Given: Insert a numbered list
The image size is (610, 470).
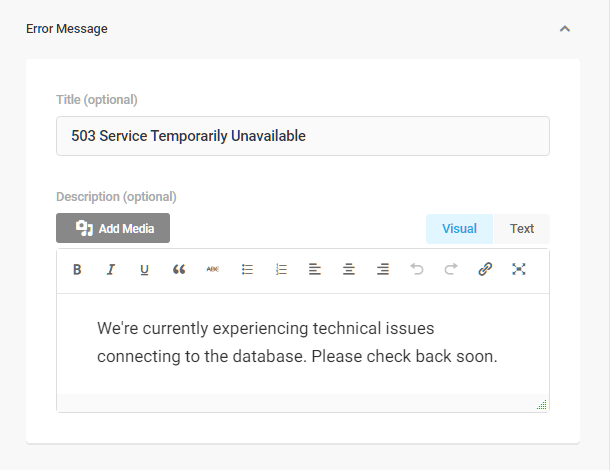Looking at the screenshot, I should (x=281, y=269).
